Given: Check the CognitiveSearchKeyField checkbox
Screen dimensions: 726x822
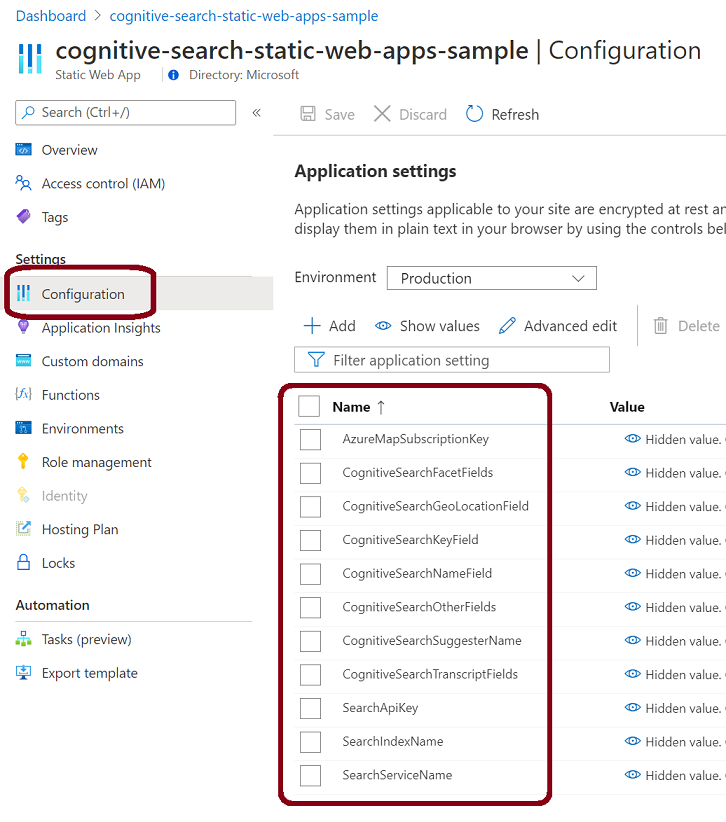Looking at the screenshot, I should pyautogui.click(x=310, y=540).
